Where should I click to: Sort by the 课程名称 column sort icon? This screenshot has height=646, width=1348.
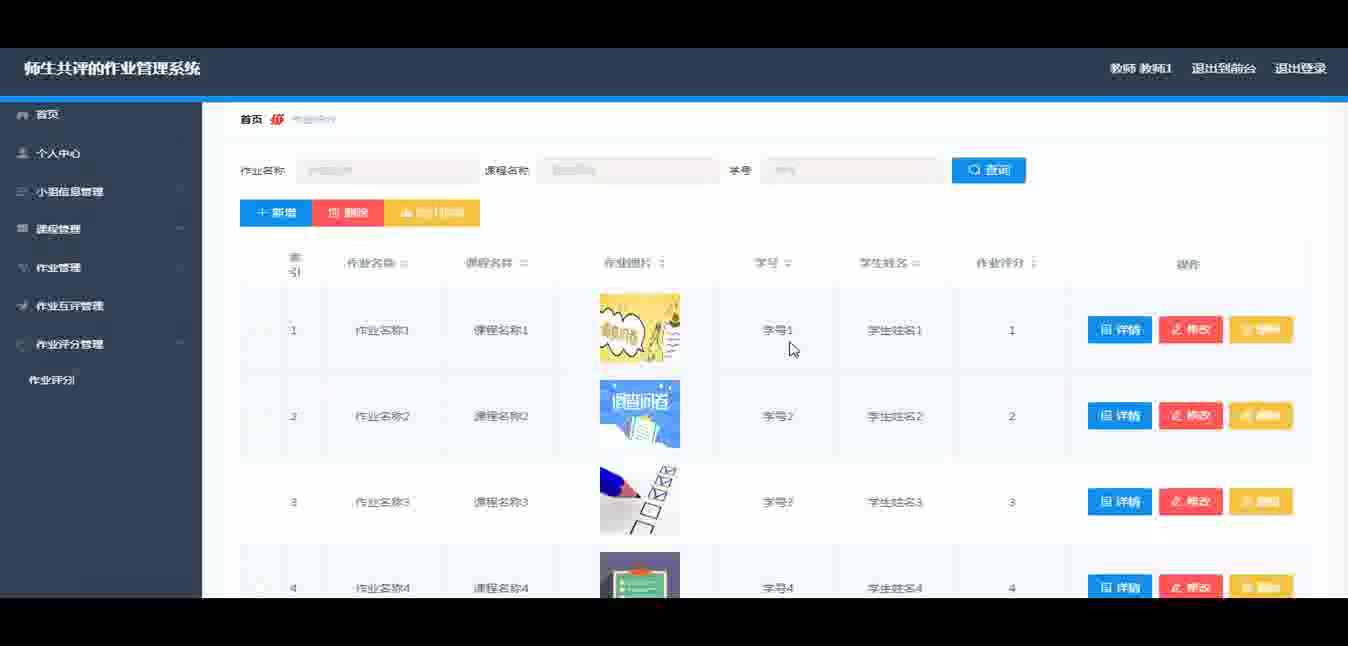tap(523, 264)
